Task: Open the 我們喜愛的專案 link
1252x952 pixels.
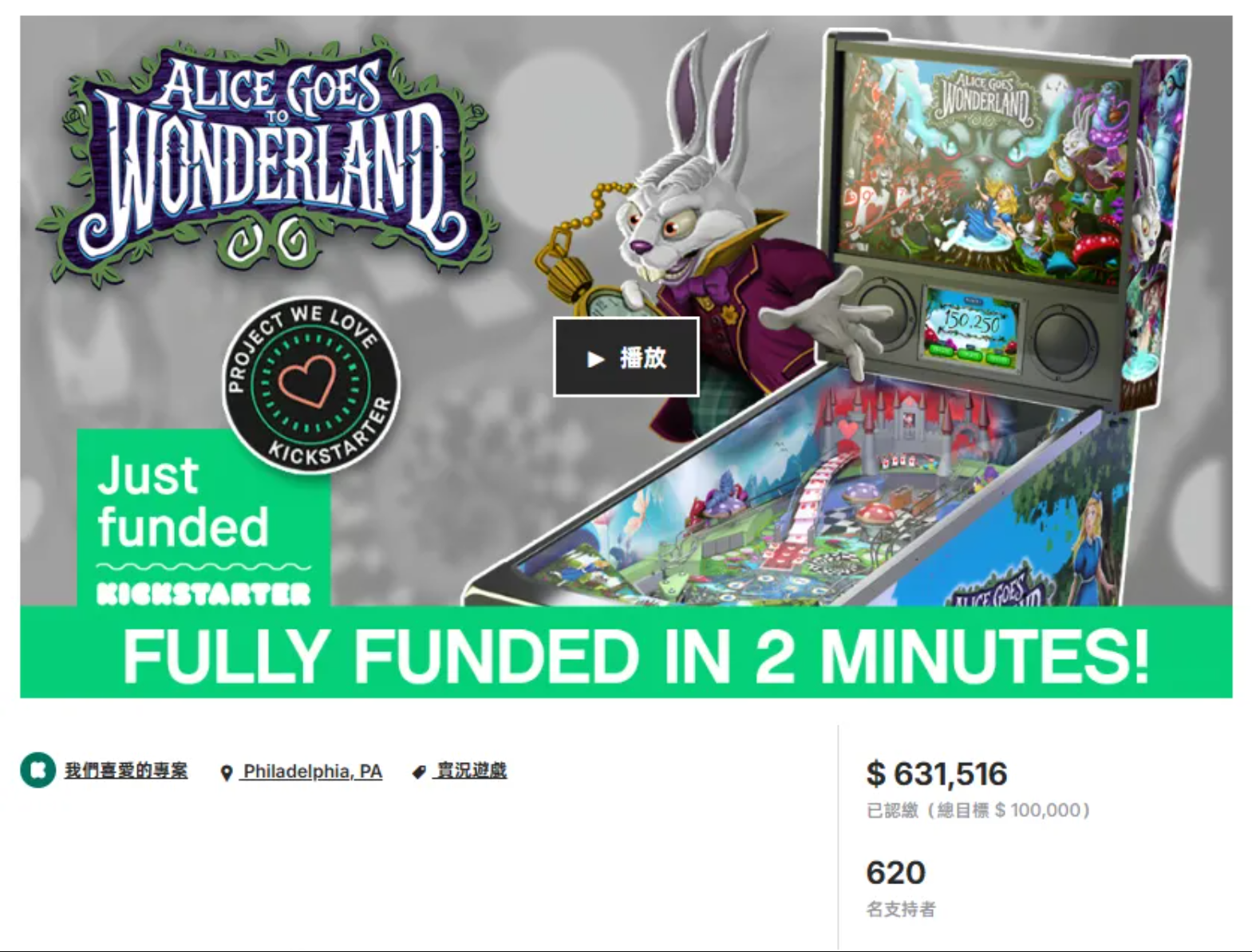Action: [126, 771]
